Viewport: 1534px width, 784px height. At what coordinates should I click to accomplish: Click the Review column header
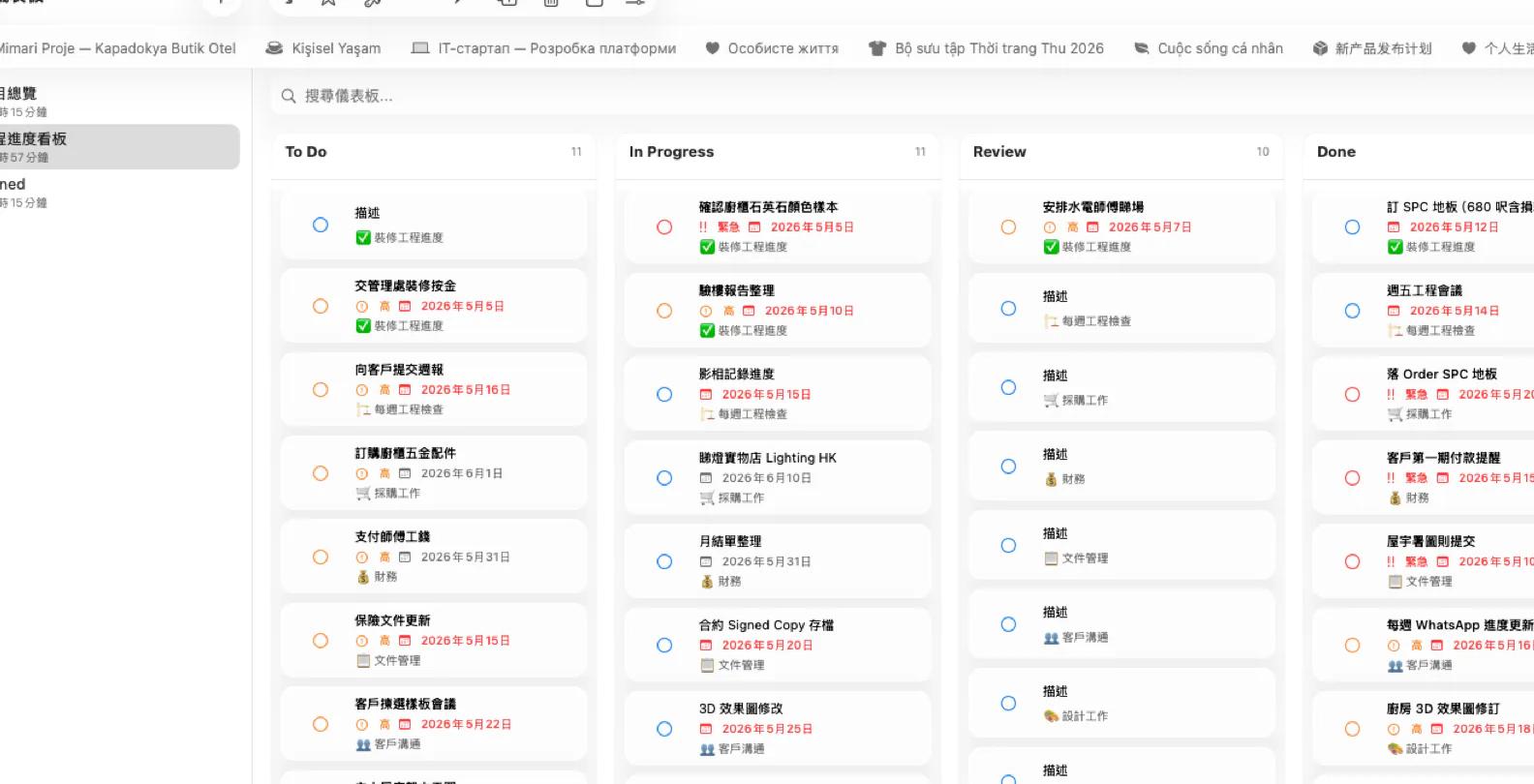click(x=999, y=152)
